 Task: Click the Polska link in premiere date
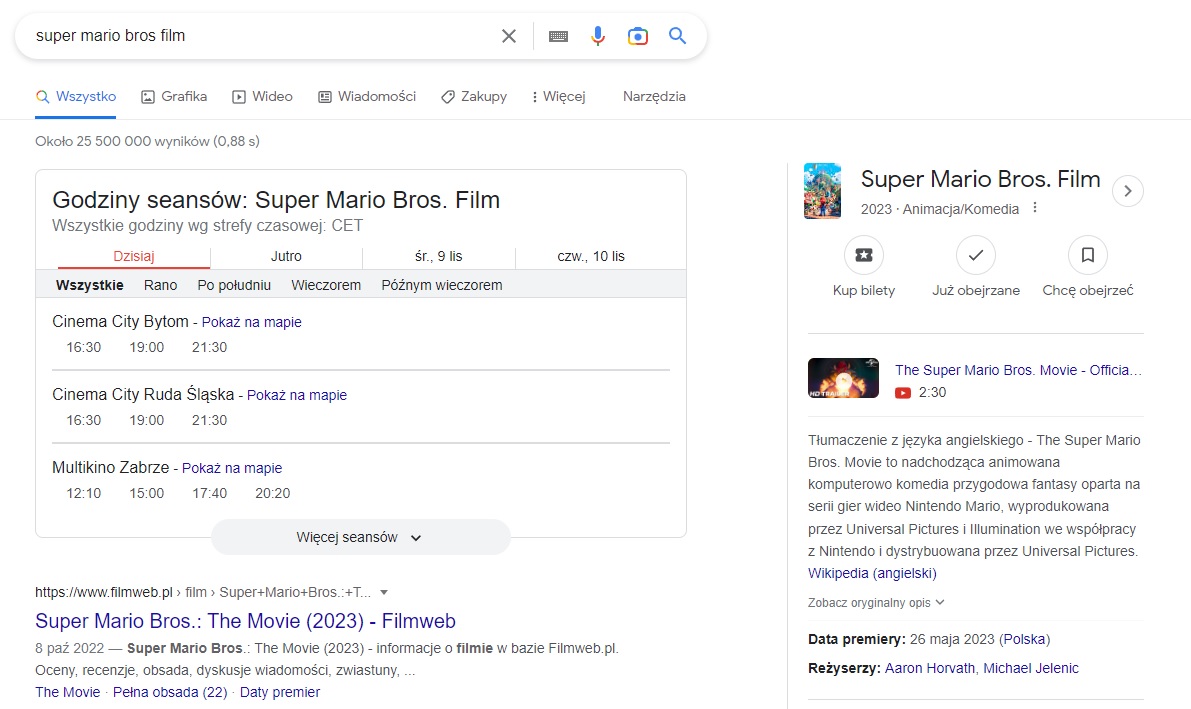pos(1025,639)
